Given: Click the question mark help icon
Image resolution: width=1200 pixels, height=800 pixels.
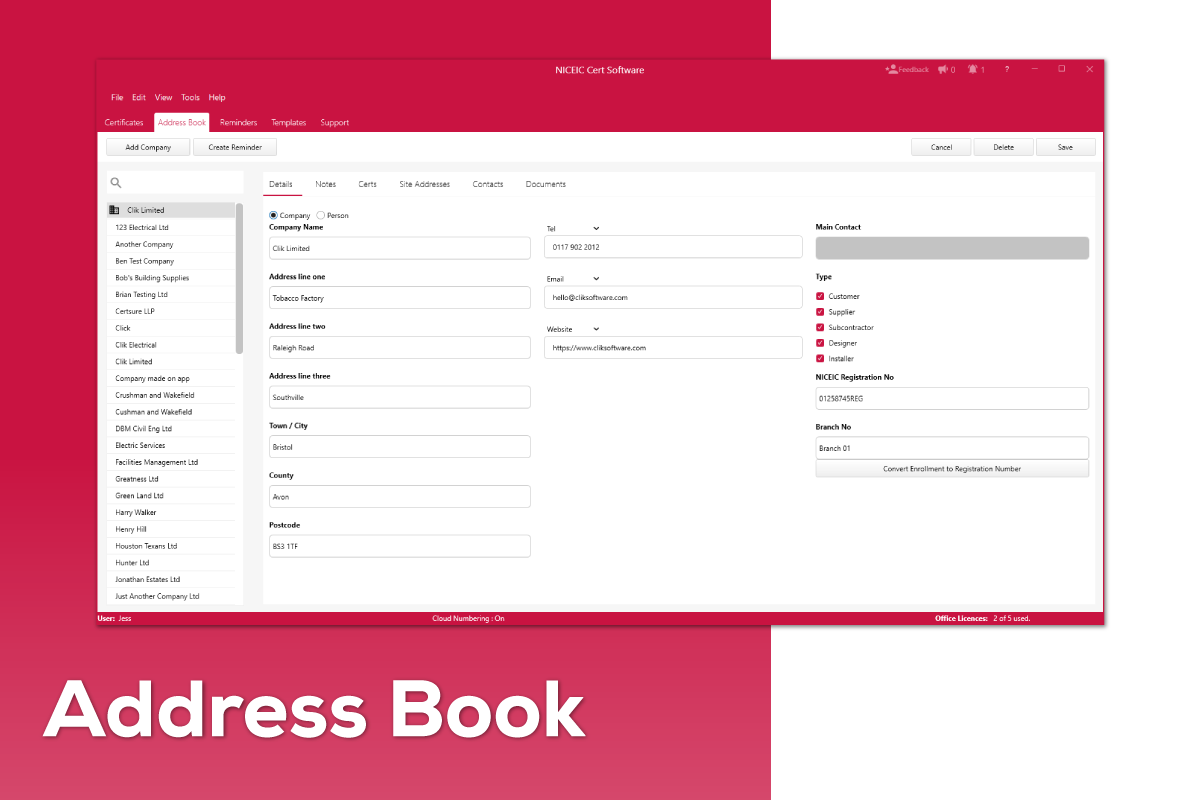Looking at the screenshot, I should 1007,70.
